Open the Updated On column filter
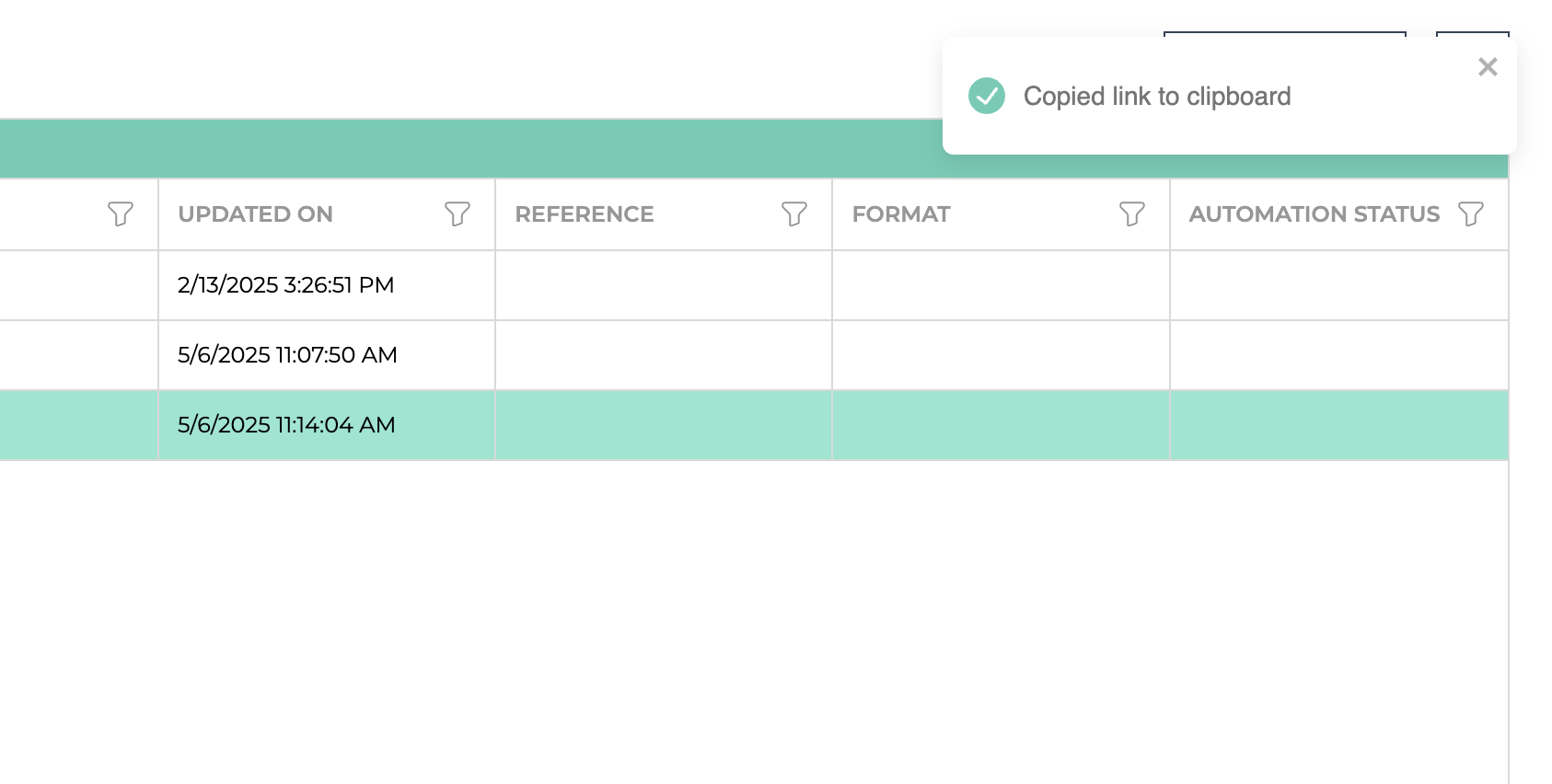The height and width of the screenshot is (784, 1552). point(457,214)
